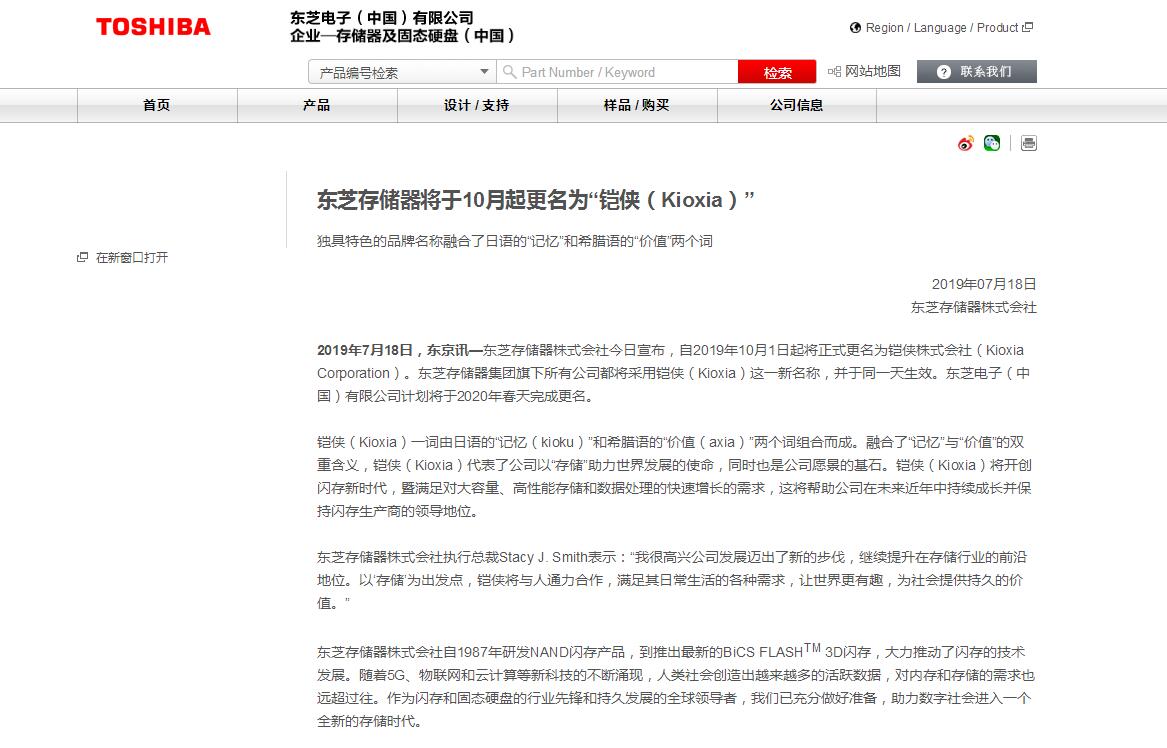Click the 联系我们 contact button
Viewport: 1167px width, 748px height.
[x=976, y=71]
